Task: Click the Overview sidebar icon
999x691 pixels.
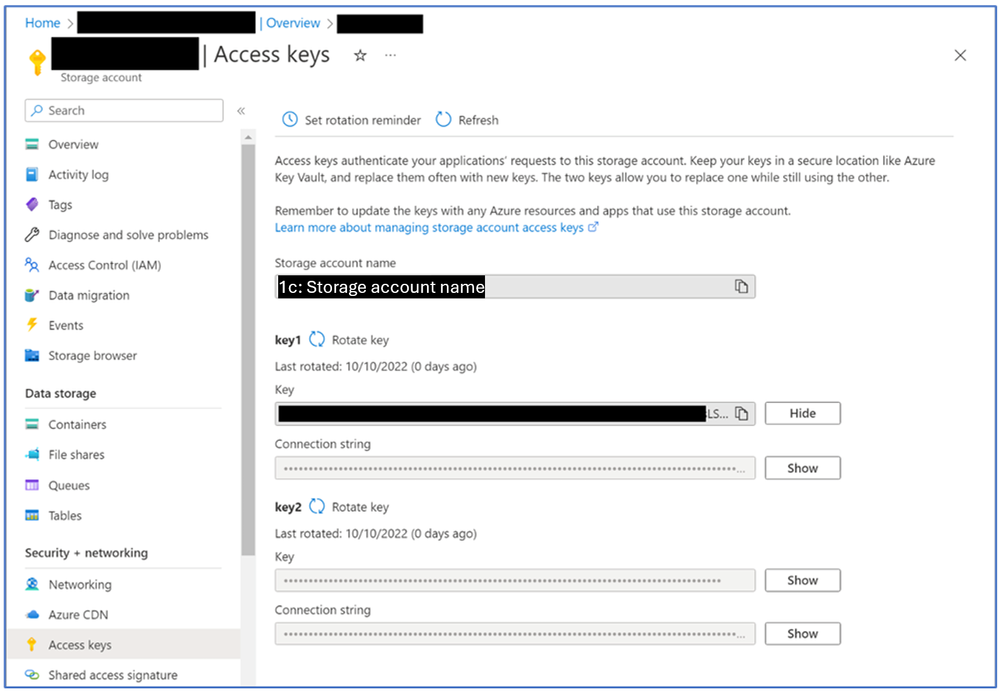Action: coord(32,145)
